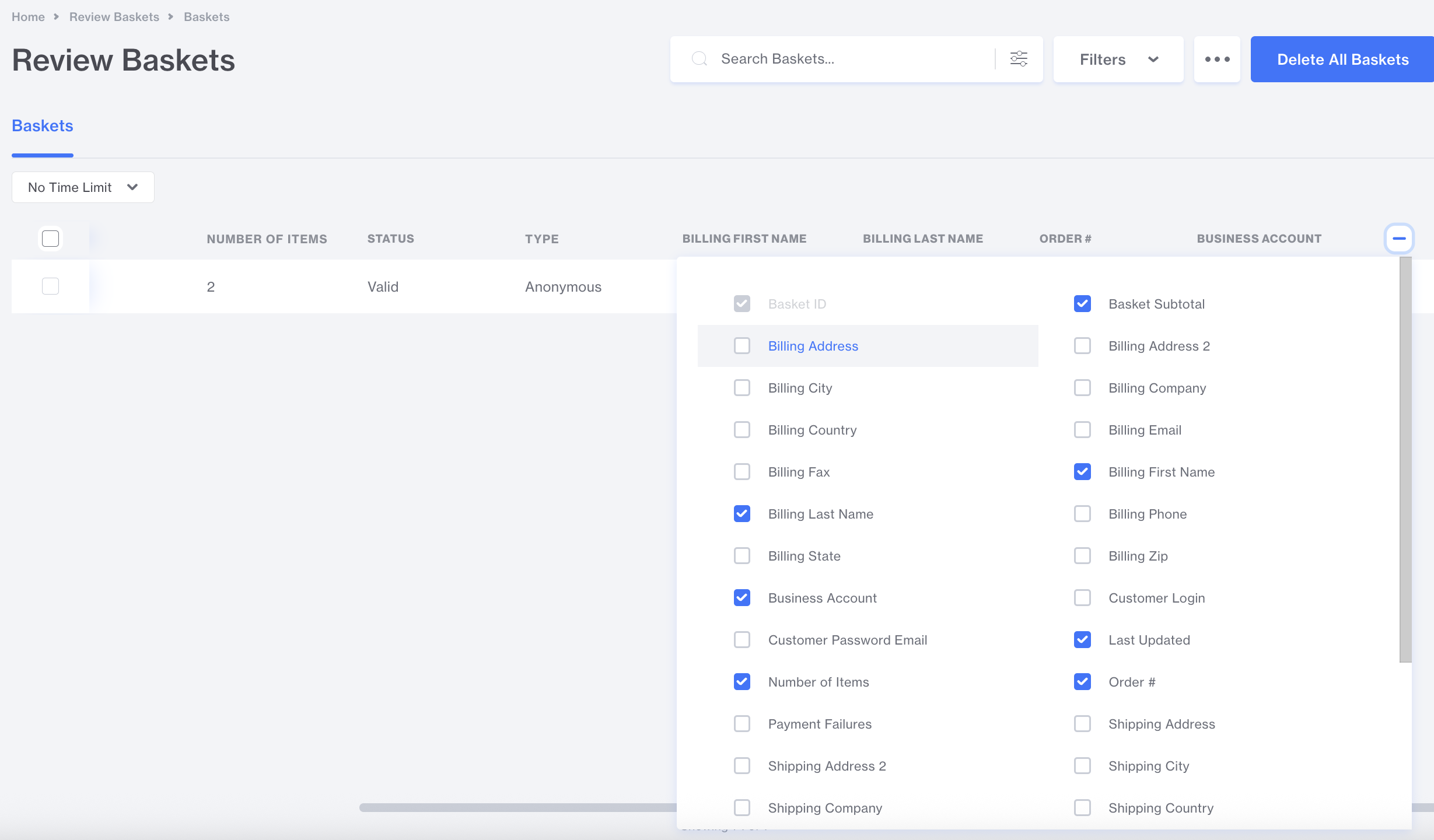Sort by Number of Items column header

coord(267,239)
